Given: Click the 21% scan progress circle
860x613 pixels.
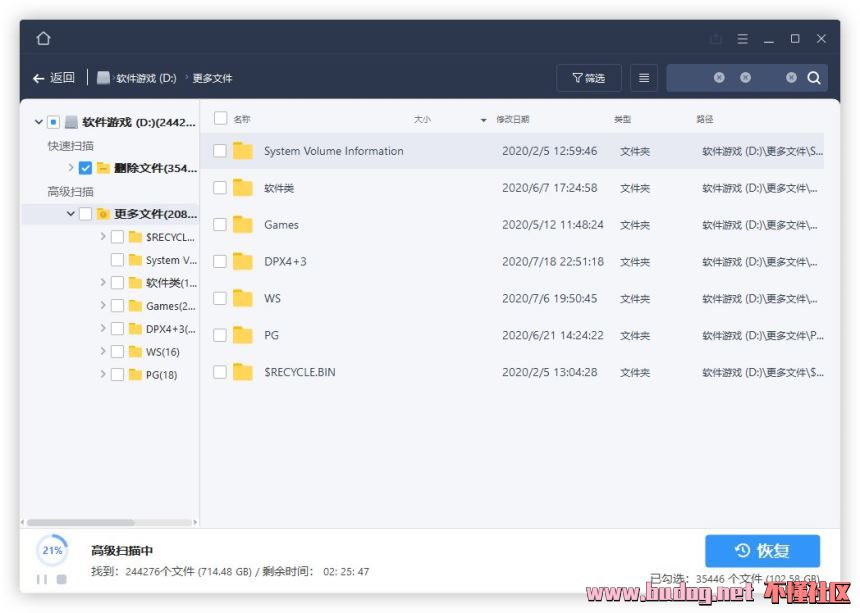Looking at the screenshot, I should tap(52, 550).
